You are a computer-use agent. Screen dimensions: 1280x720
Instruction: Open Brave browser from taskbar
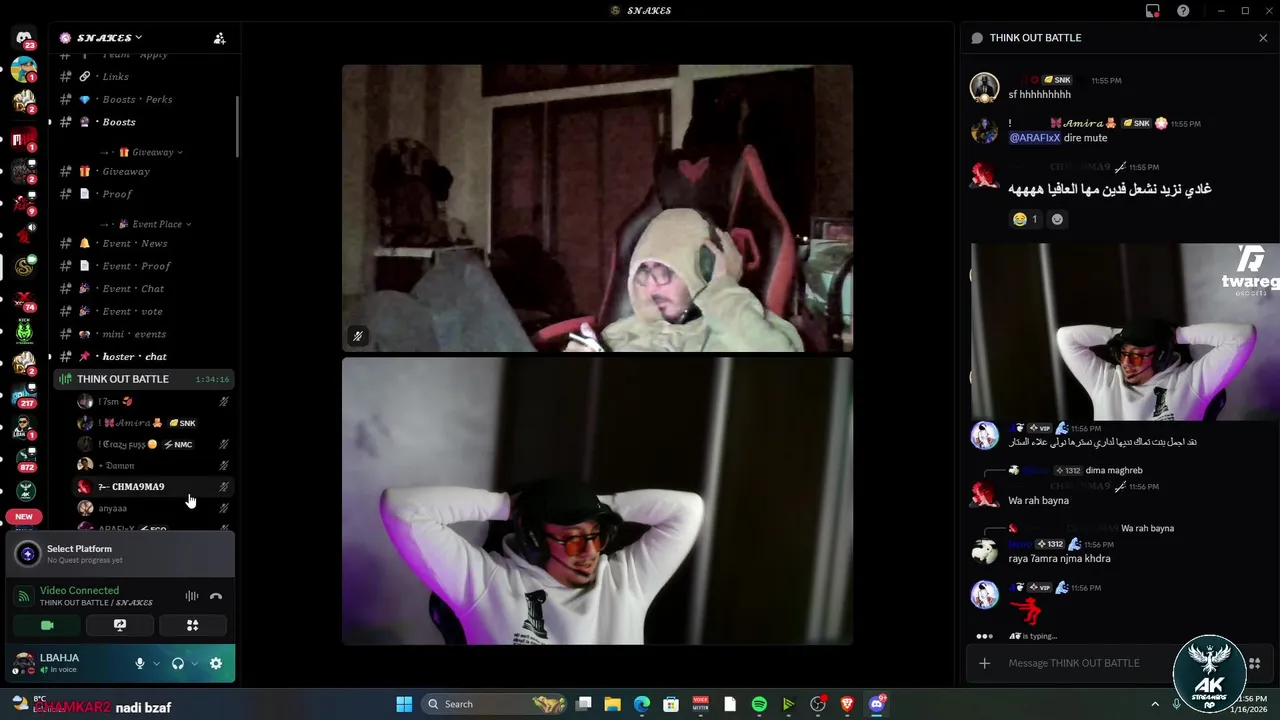847,704
